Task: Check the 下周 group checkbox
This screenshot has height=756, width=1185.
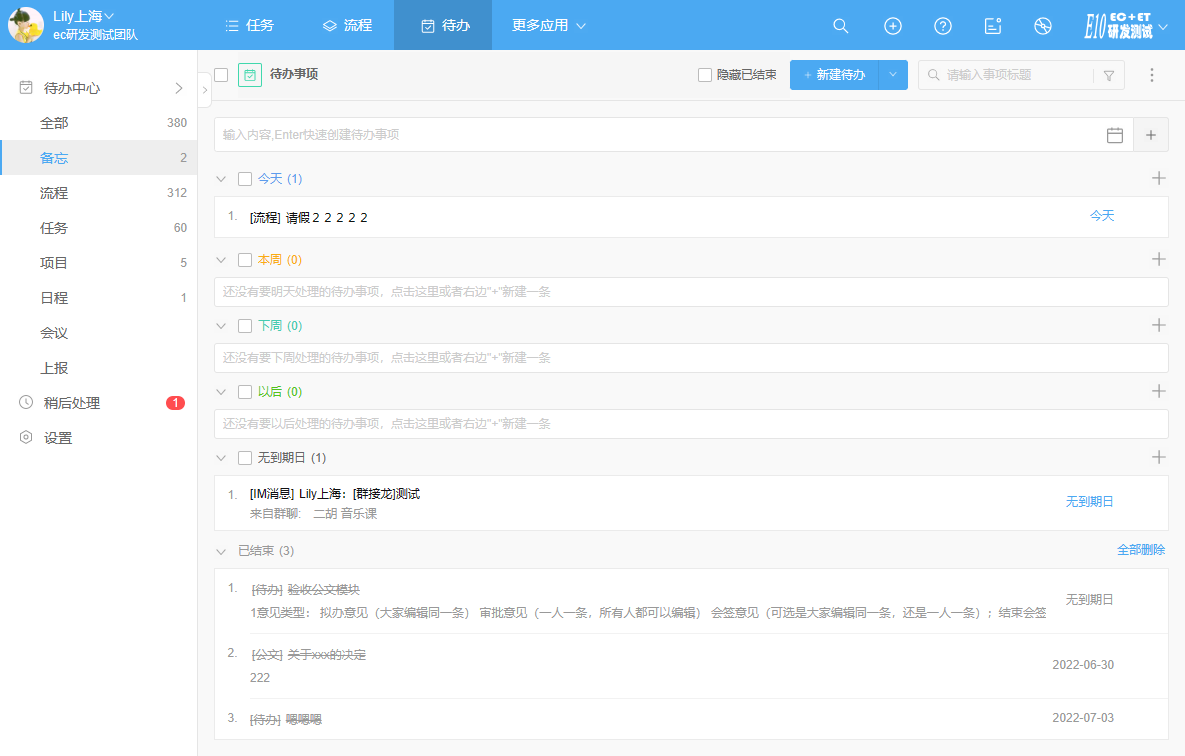Action: (x=245, y=326)
